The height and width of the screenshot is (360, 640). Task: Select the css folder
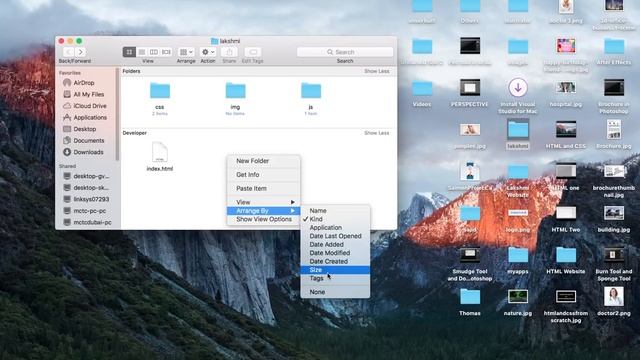pos(160,91)
